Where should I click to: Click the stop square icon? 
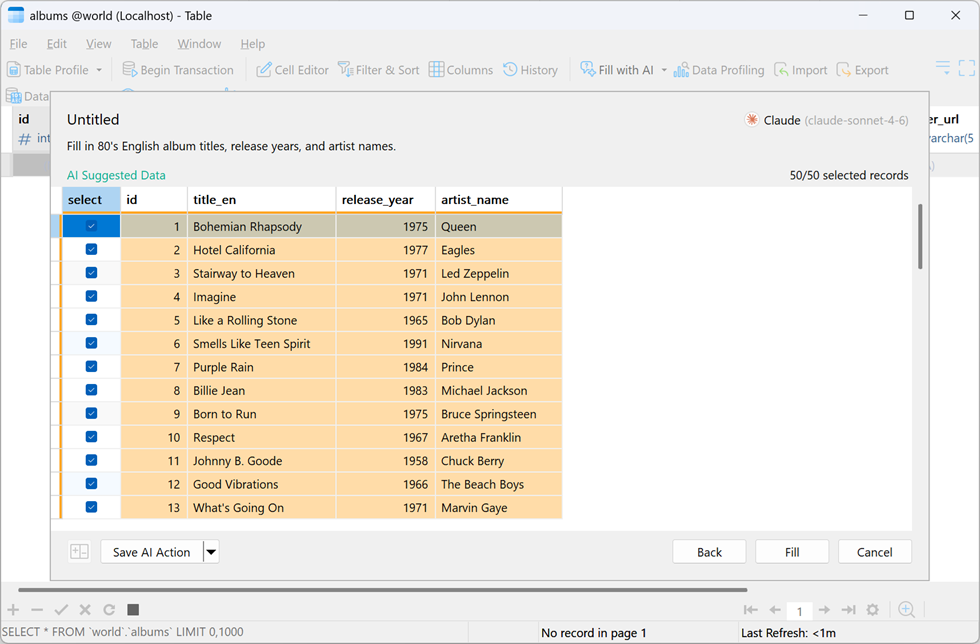132,610
